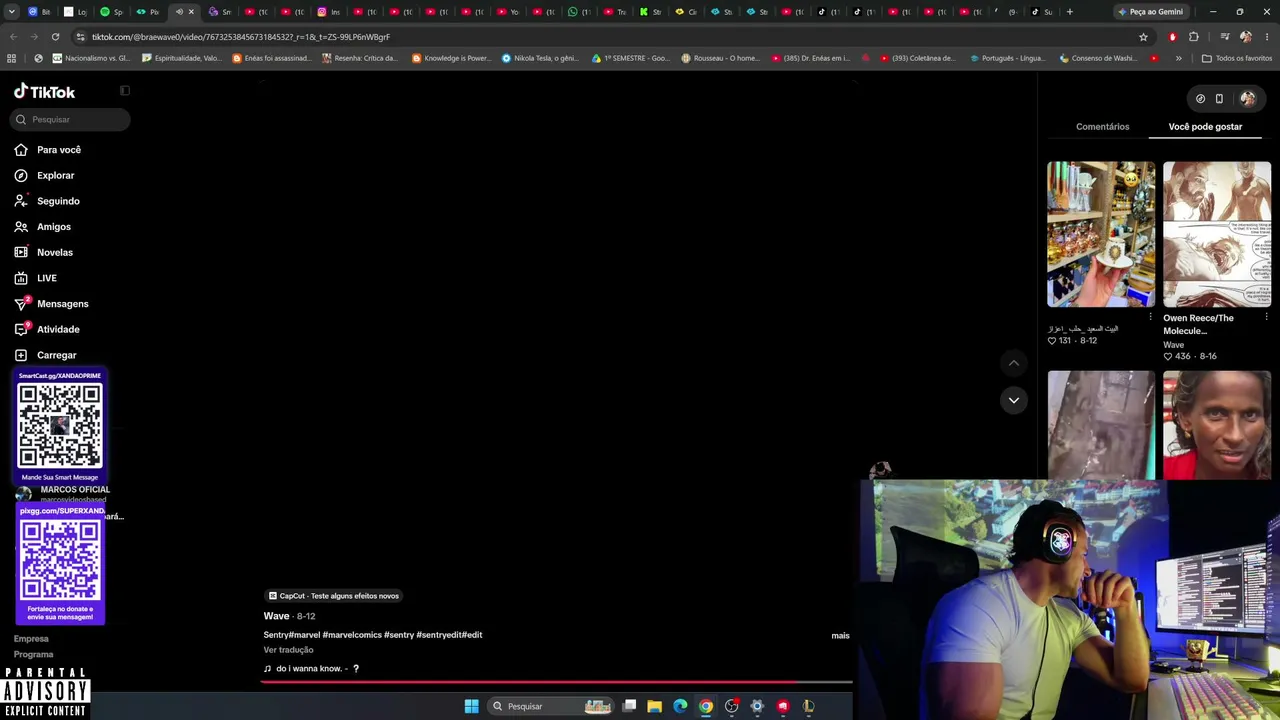The image size is (1280, 720).
Task: Click the mobile phone app icon
Action: point(1219,98)
